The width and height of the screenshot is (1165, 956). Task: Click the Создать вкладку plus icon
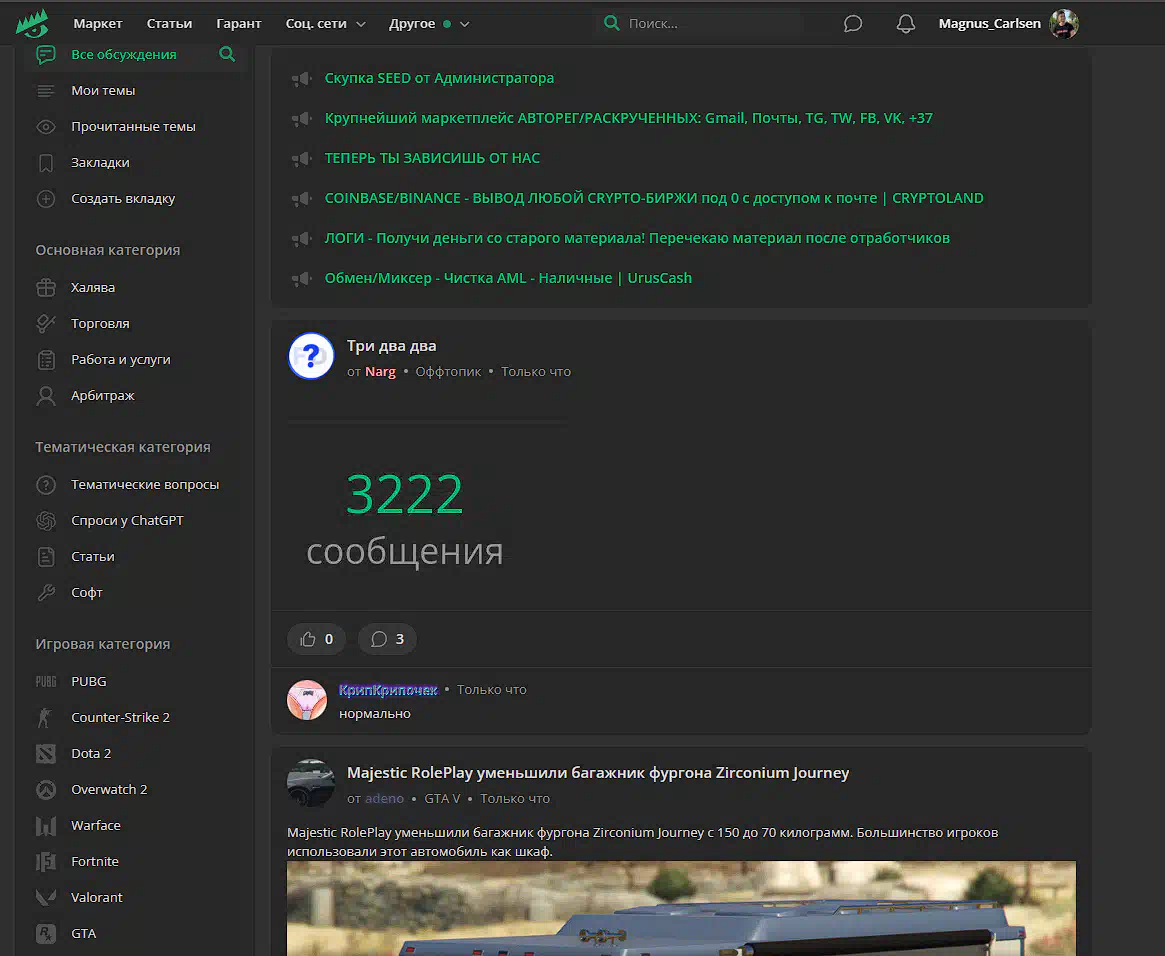[x=46, y=199]
